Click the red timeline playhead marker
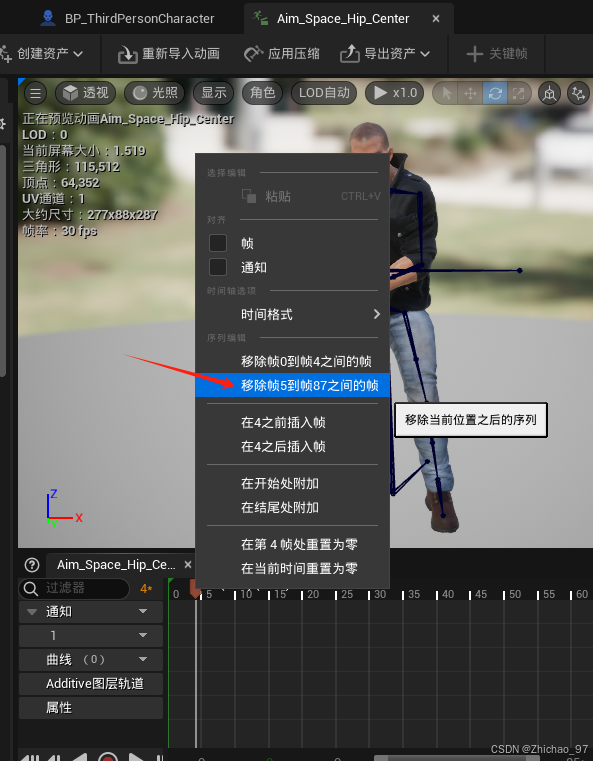The width and height of the screenshot is (593, 761). [x=196, y=589]
